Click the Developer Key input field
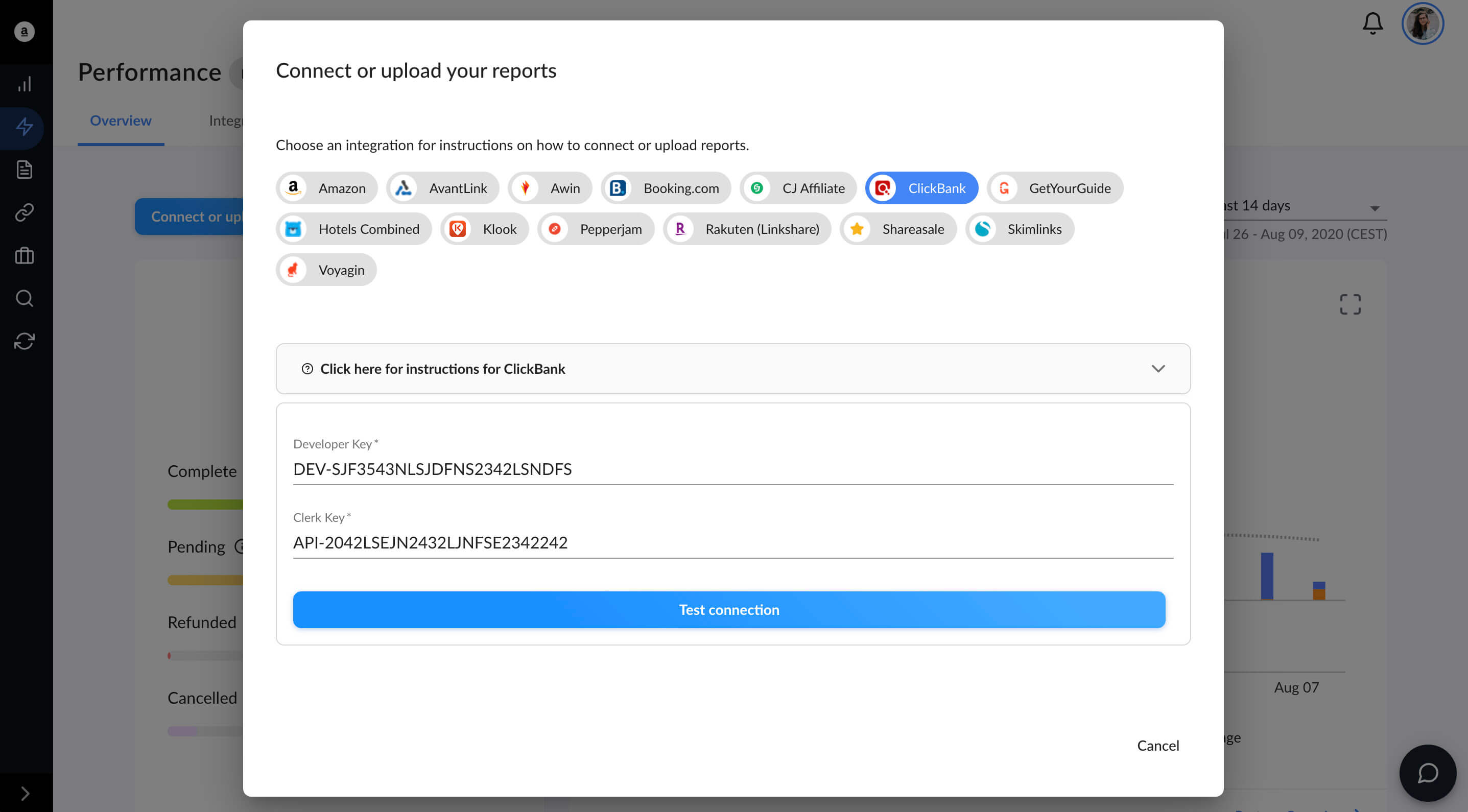This screenshot has width=1468, height=812. pos(733,469)
